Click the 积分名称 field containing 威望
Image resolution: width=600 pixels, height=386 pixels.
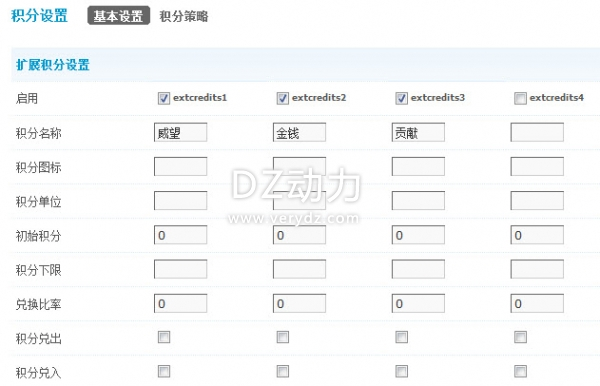(x=180, y=132)
